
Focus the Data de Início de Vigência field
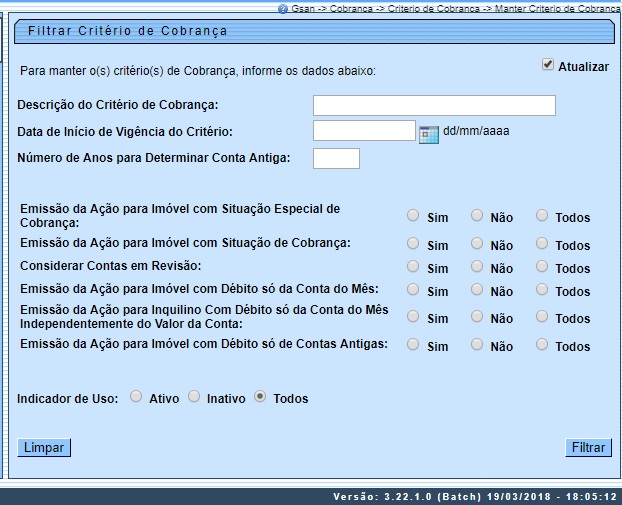364,131
